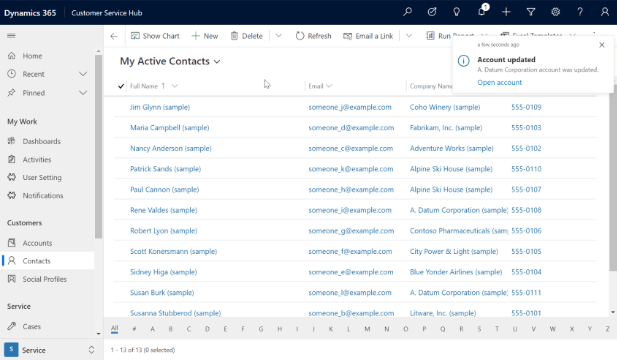
Task: Click Run Report command
Action: click(x=450, y=36)
